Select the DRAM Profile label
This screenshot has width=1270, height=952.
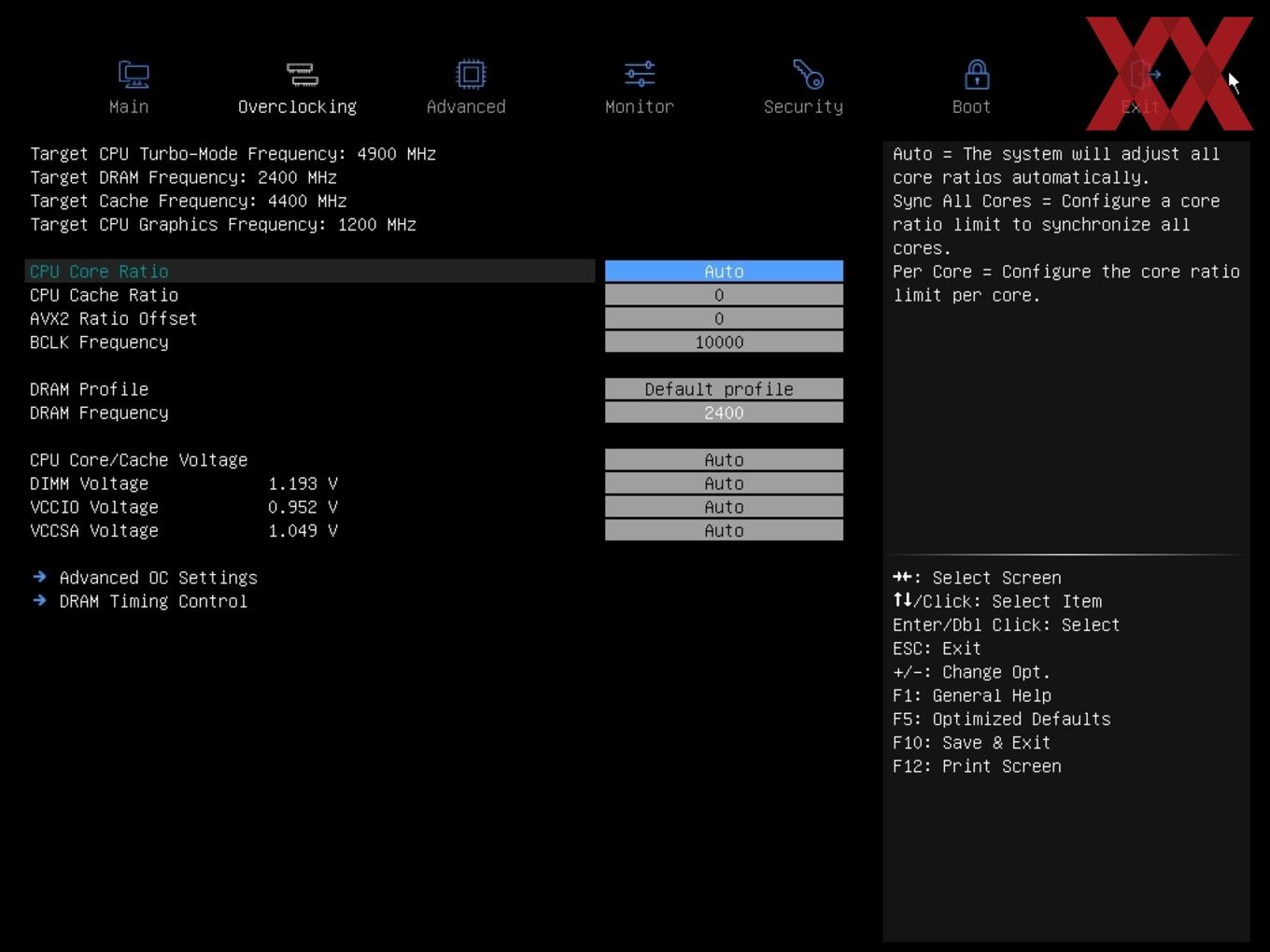(x=89, y=389)
